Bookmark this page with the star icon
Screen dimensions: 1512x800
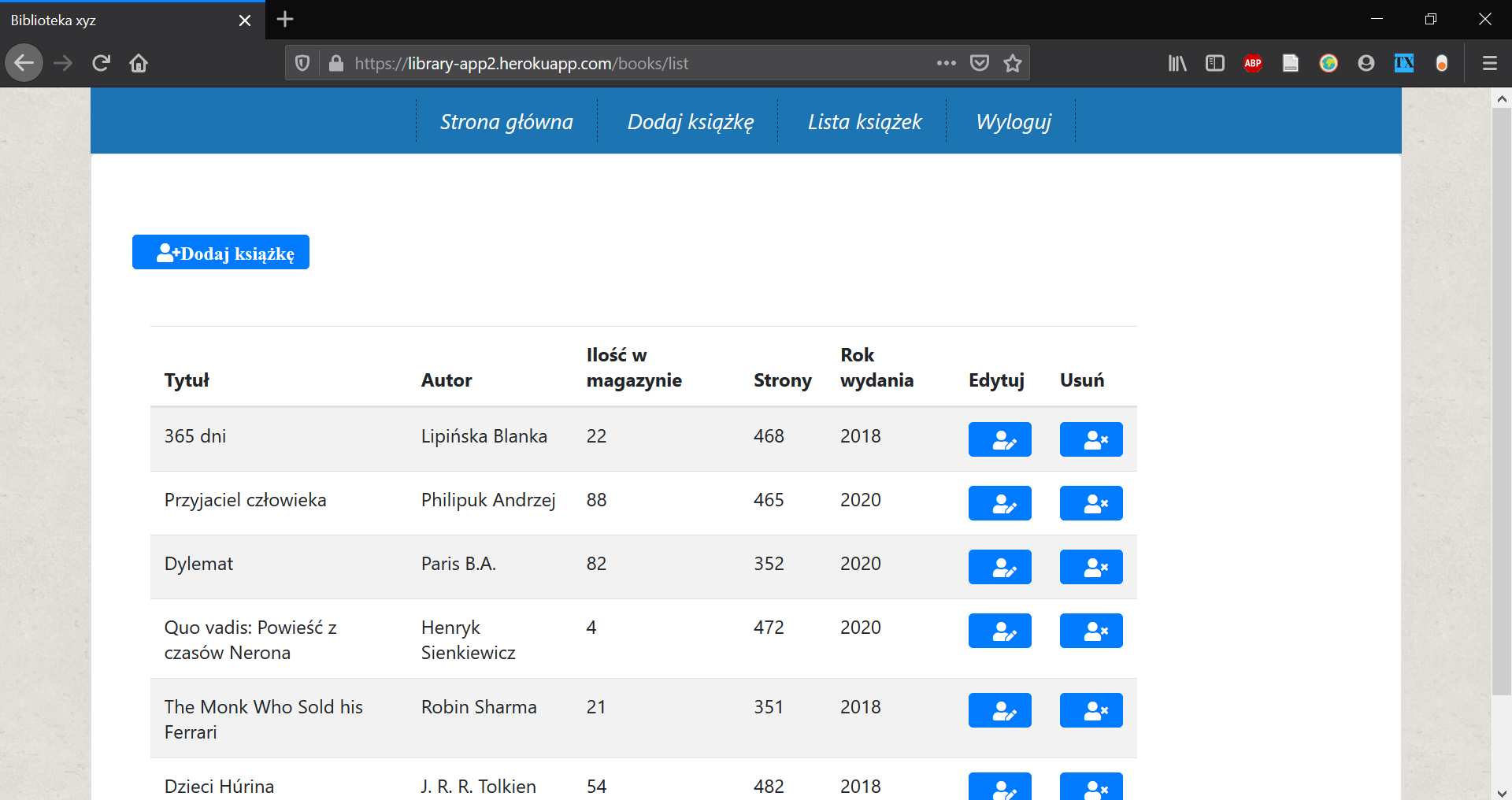point(1013,63)
